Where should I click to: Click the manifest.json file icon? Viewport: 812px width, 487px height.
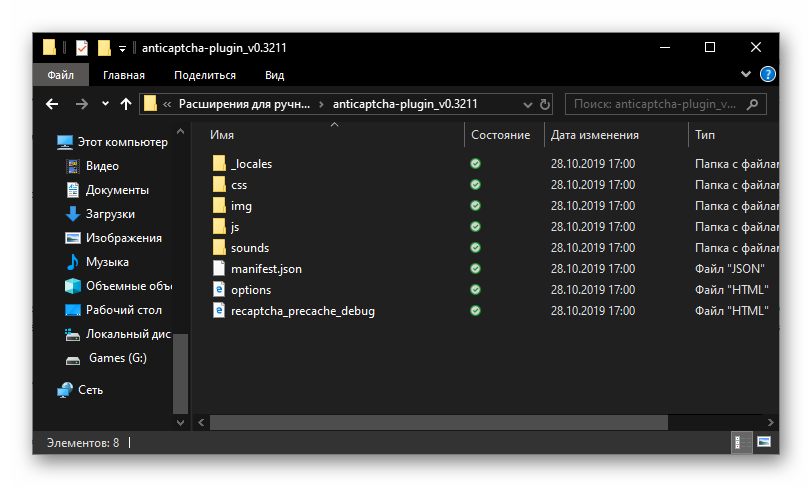coord(219,269)
